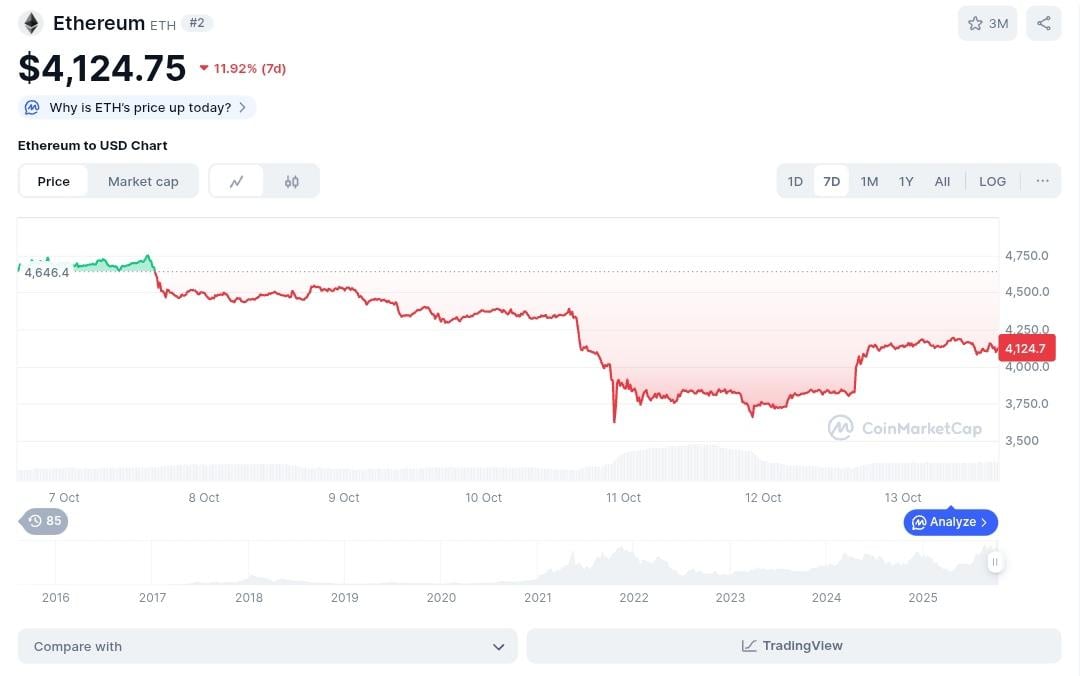
Task: Select the 1D timeframe tab
Action: (x=795, y=181)
